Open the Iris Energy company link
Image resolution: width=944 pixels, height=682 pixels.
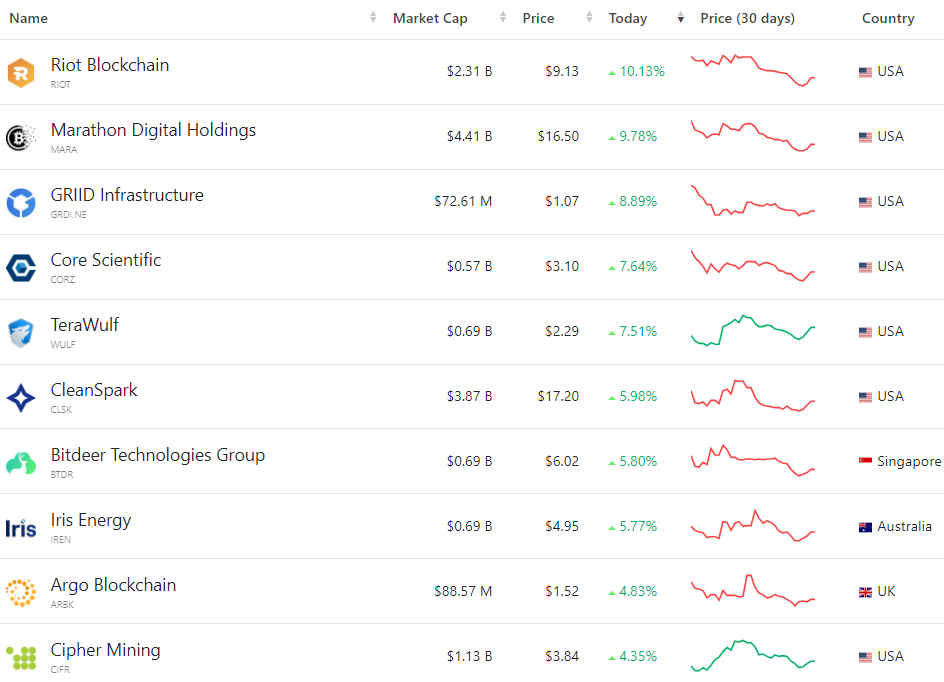91,520
